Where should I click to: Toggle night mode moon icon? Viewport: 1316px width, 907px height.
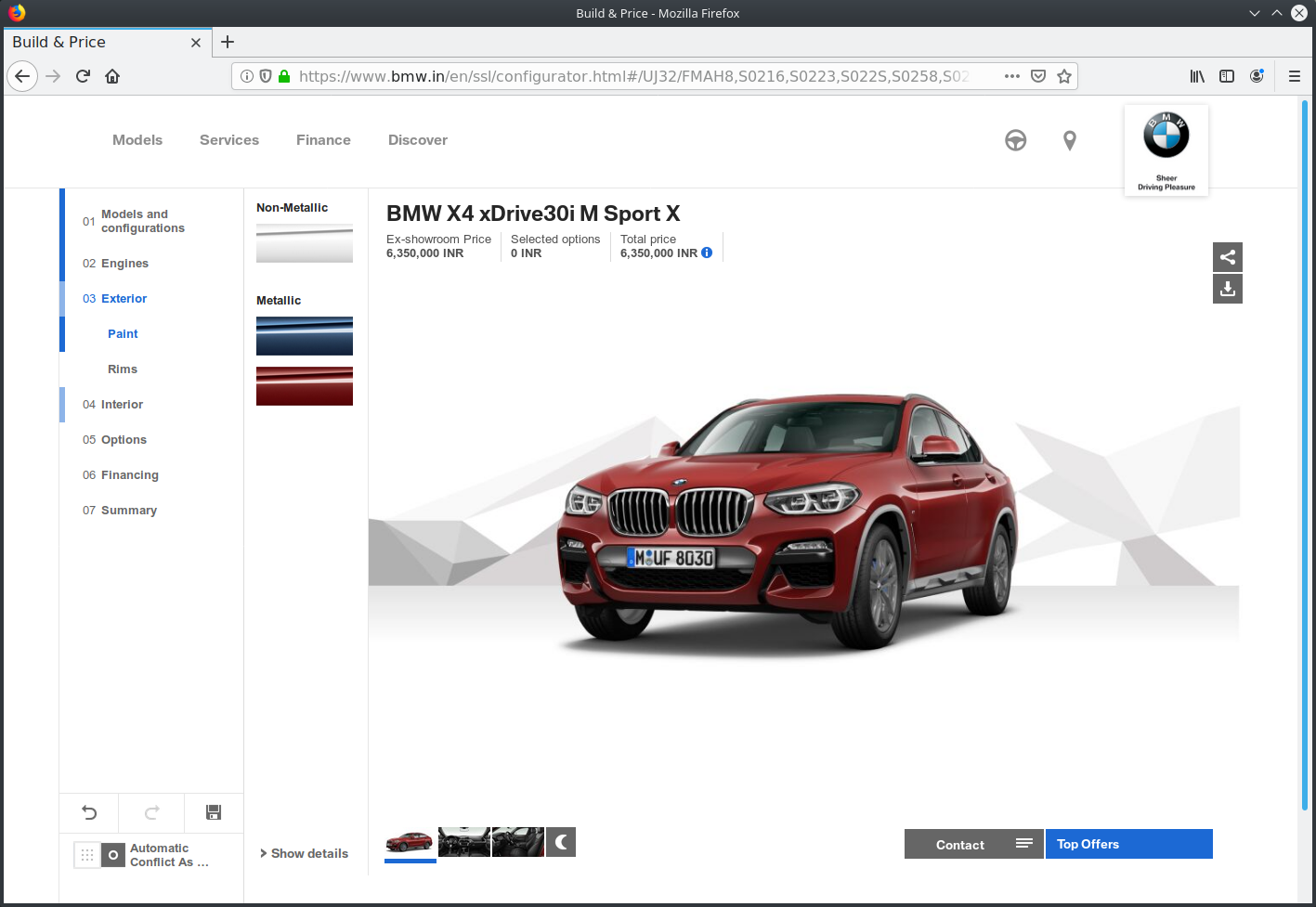coord(561,842)
